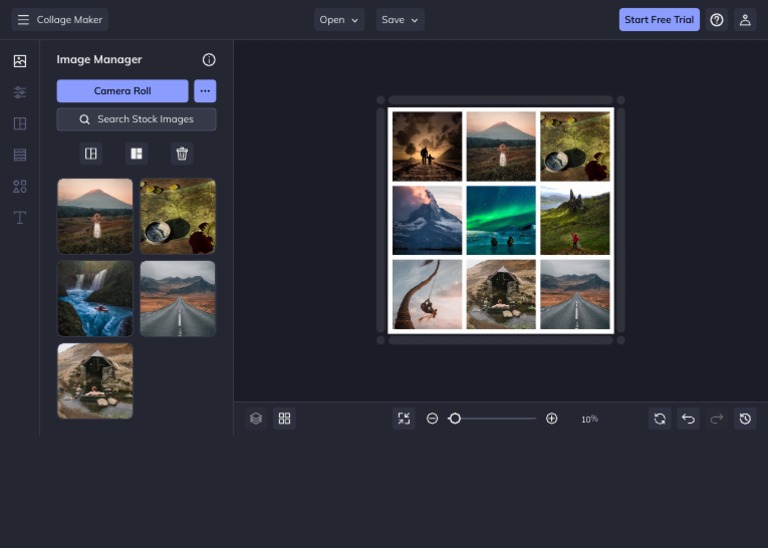Select the Text tool in sidebar

20,217
